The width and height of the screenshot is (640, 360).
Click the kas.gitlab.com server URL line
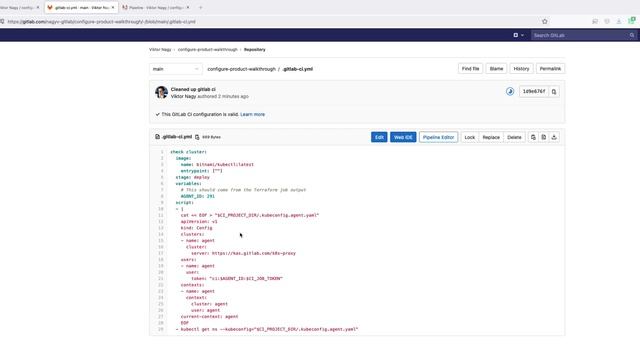(243, 253)
